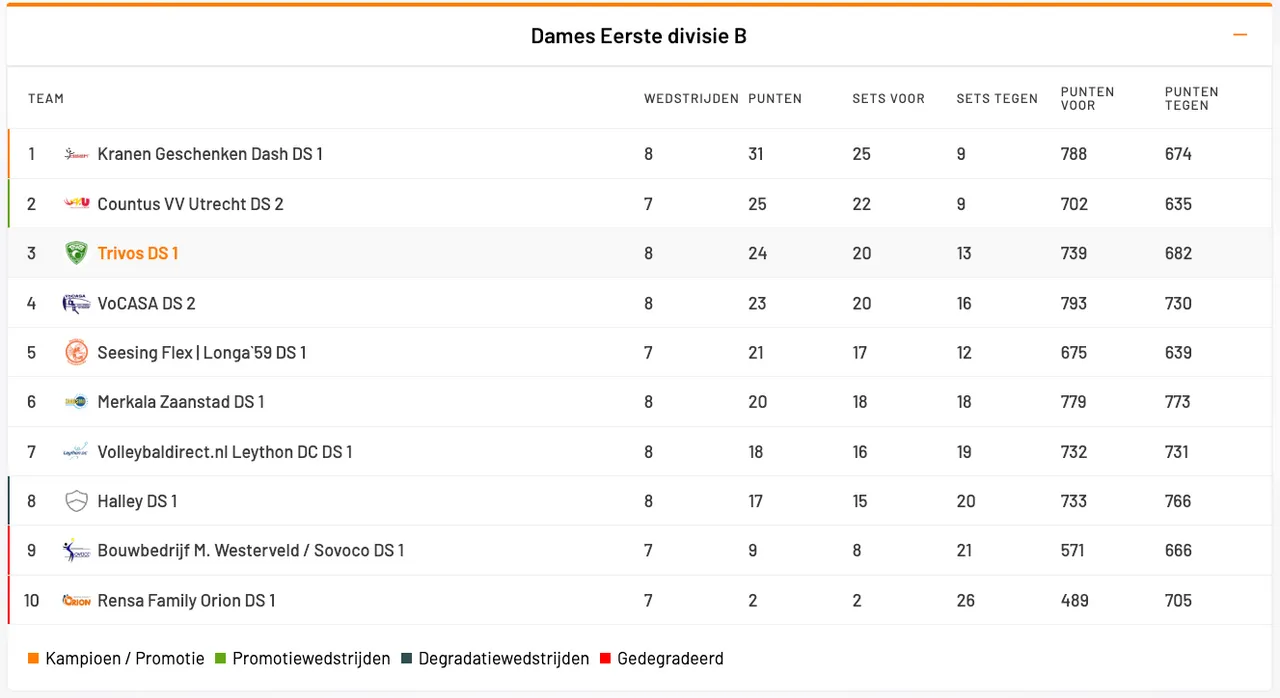1280x698 pixels.
Task: Click the green Trivos shield logo
Action: 76,253
